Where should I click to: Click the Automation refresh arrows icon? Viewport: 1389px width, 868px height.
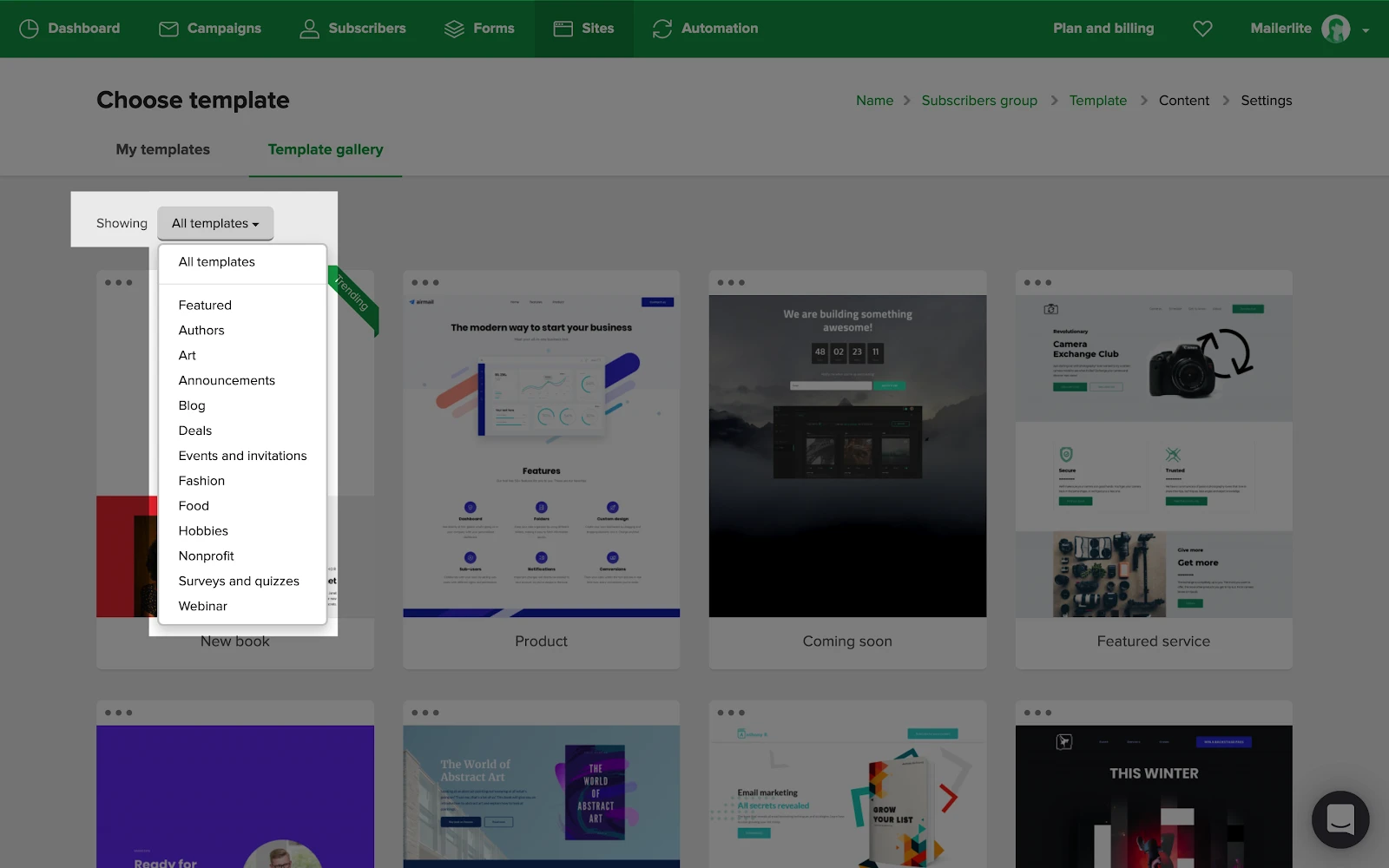[662, 29]
